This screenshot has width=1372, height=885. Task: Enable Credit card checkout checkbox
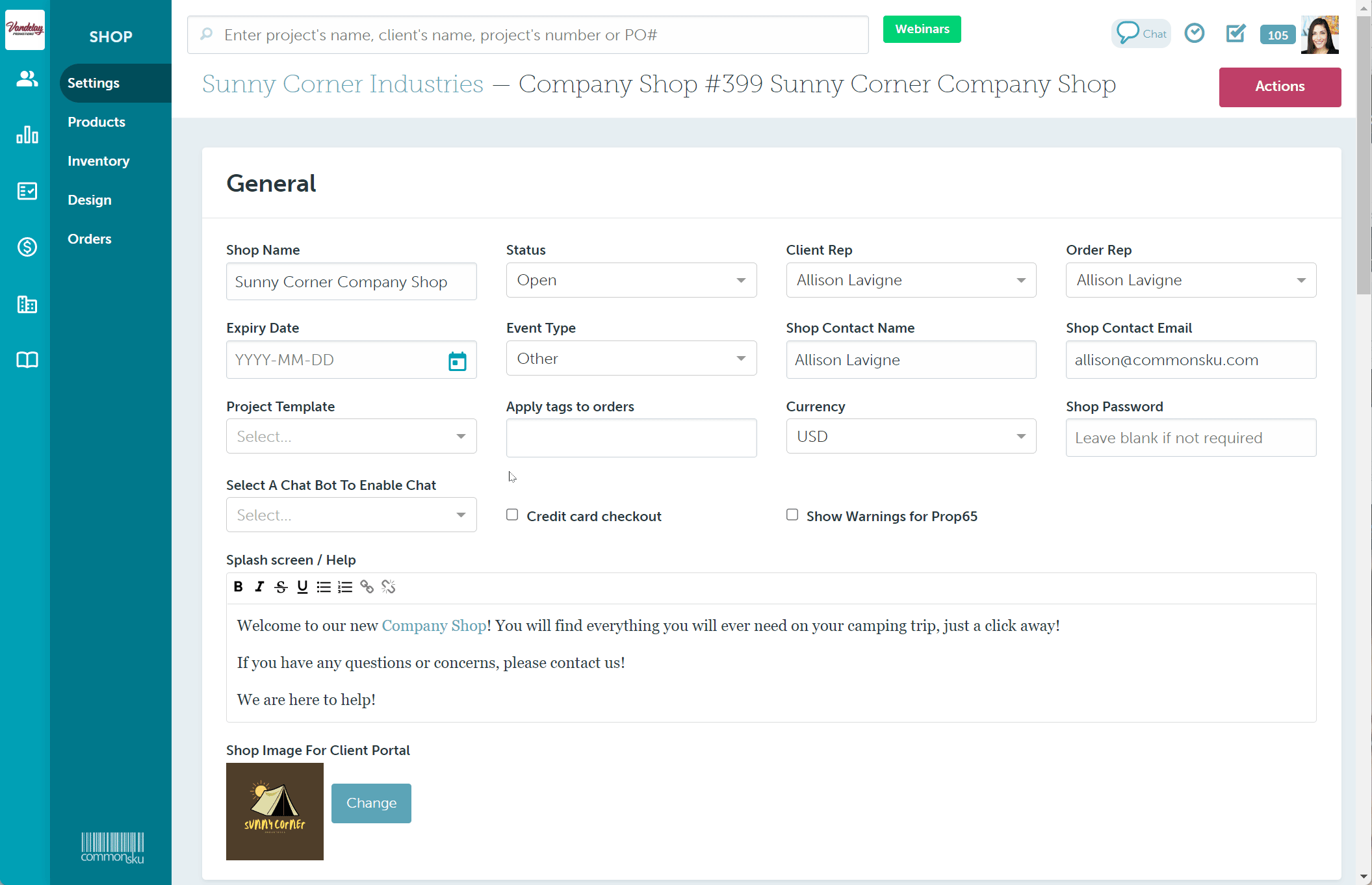(x=512, y=515)
